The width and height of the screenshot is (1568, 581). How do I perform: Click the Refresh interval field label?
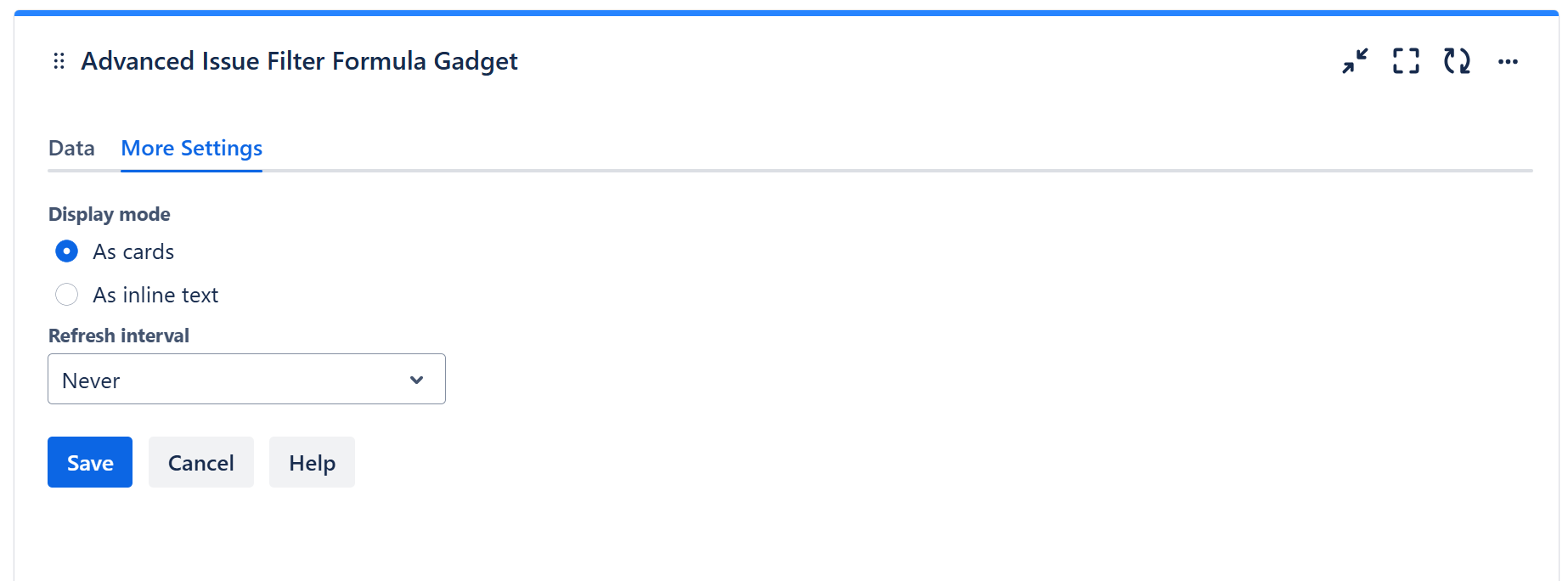tap(119, 336)
